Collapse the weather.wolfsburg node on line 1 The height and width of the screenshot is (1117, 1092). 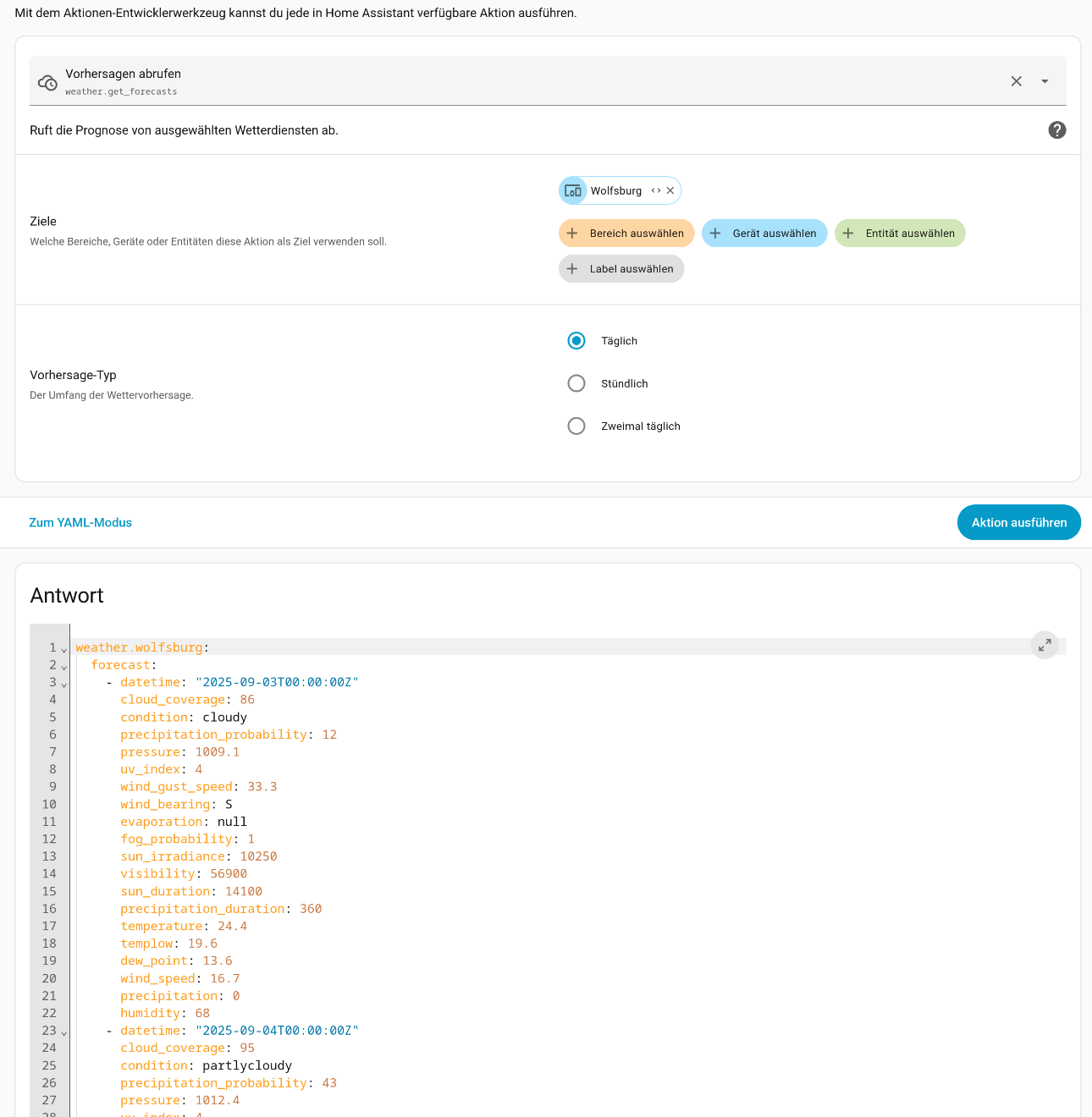tap(64, 650)
